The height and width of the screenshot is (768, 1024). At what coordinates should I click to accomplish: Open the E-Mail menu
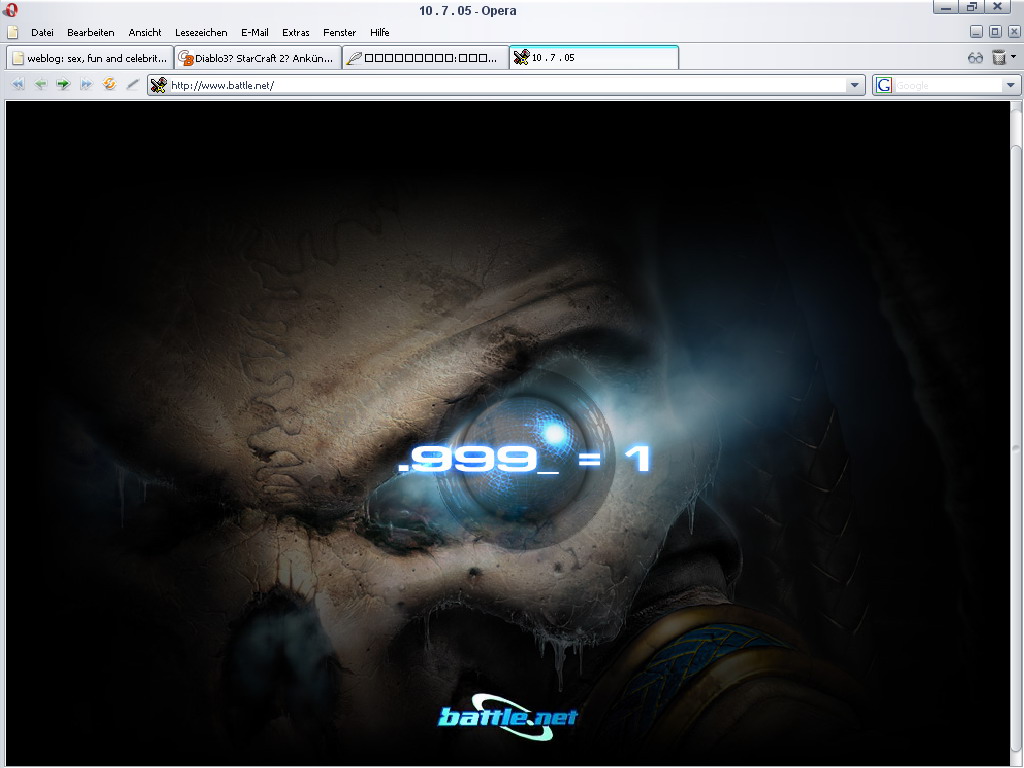255,32
